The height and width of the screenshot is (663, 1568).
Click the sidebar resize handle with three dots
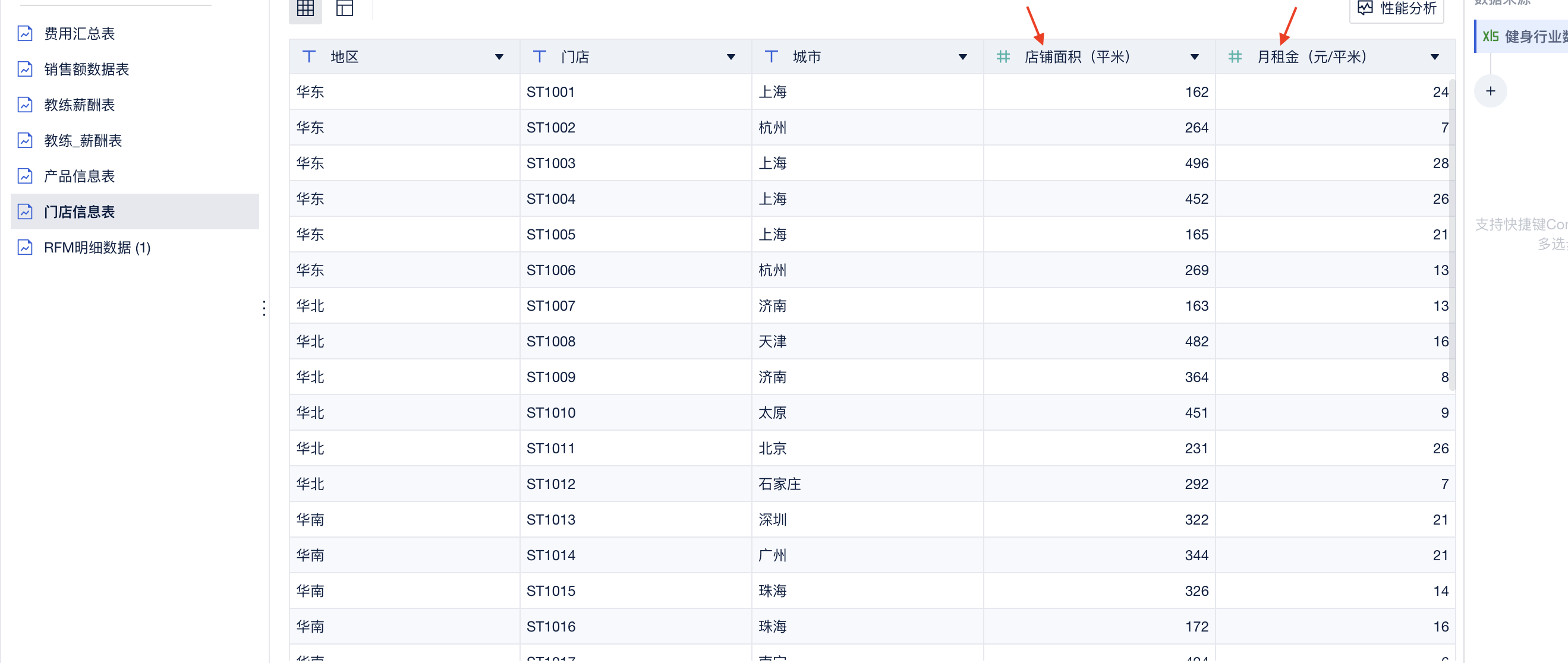coord(263,308)
